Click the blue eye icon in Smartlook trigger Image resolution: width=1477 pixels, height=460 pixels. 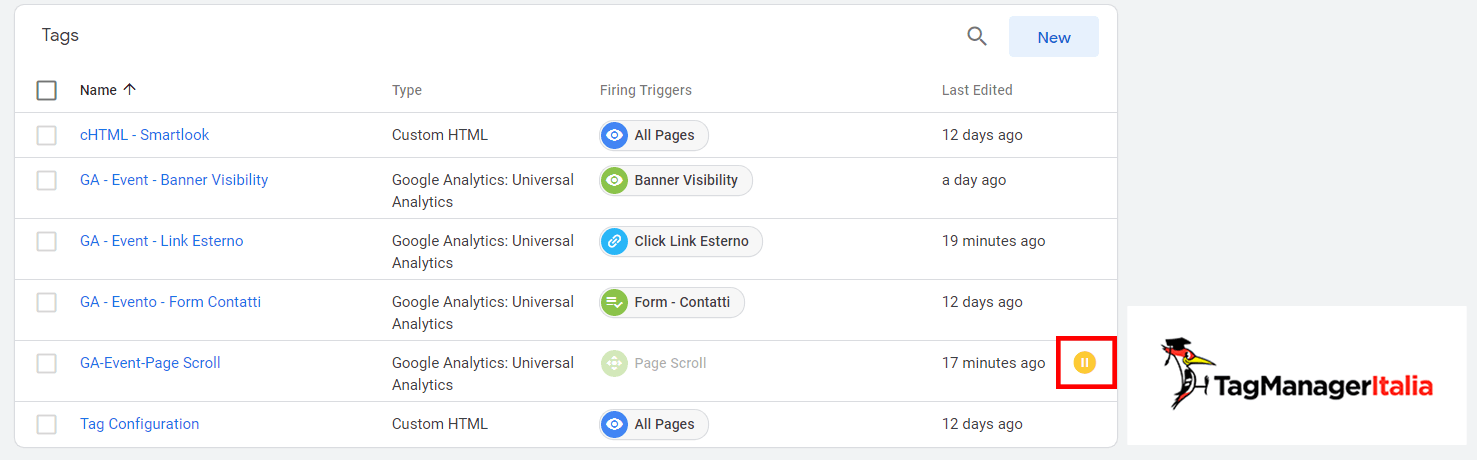[615, 135]
